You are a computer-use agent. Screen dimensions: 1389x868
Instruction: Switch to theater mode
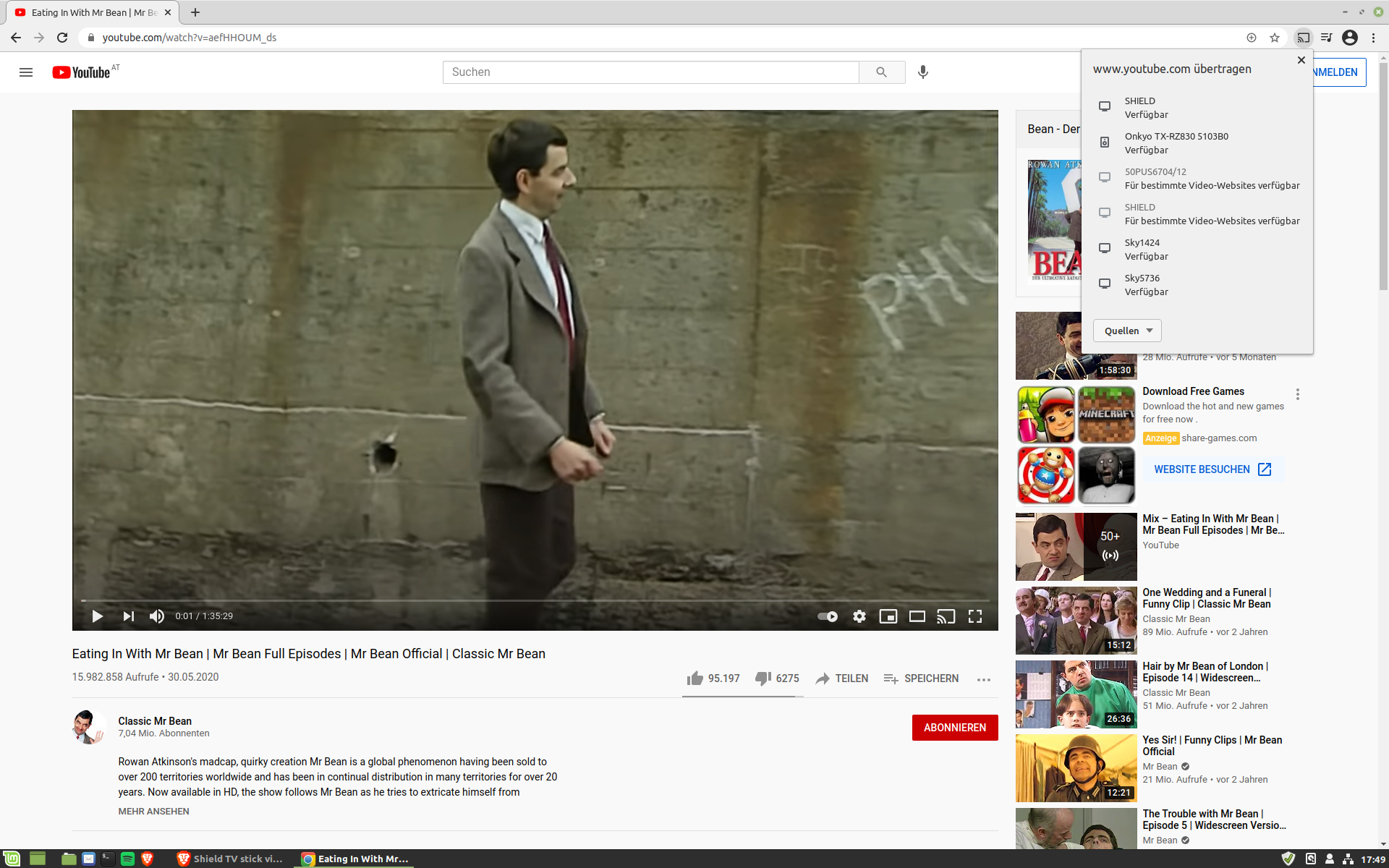point(917,616)
